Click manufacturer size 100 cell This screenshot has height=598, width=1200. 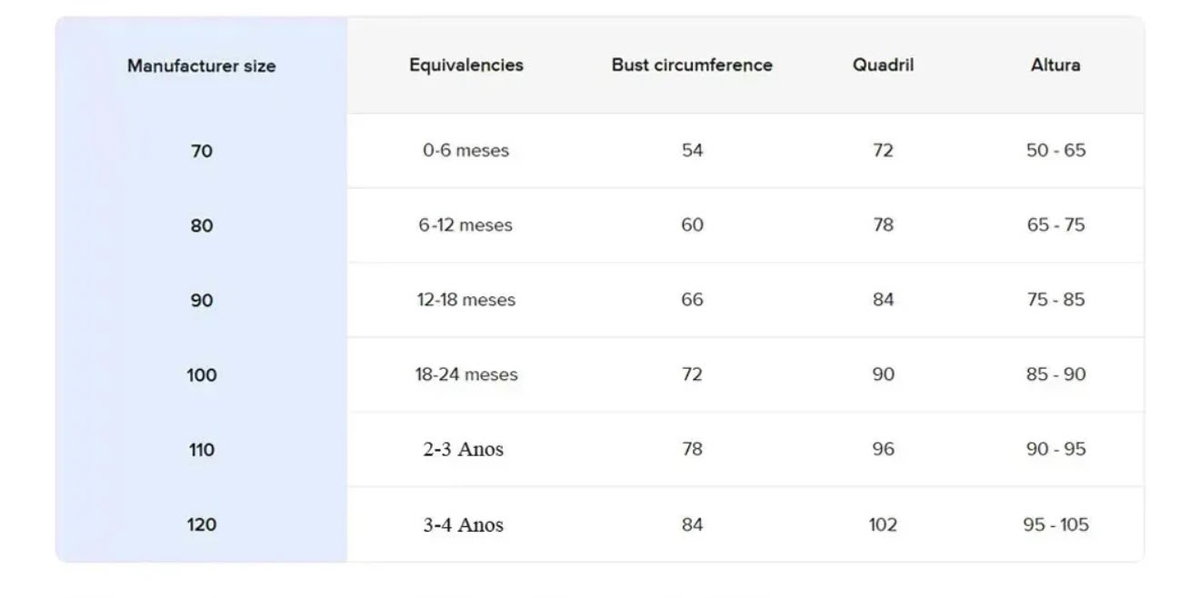[x=201, y=375]
